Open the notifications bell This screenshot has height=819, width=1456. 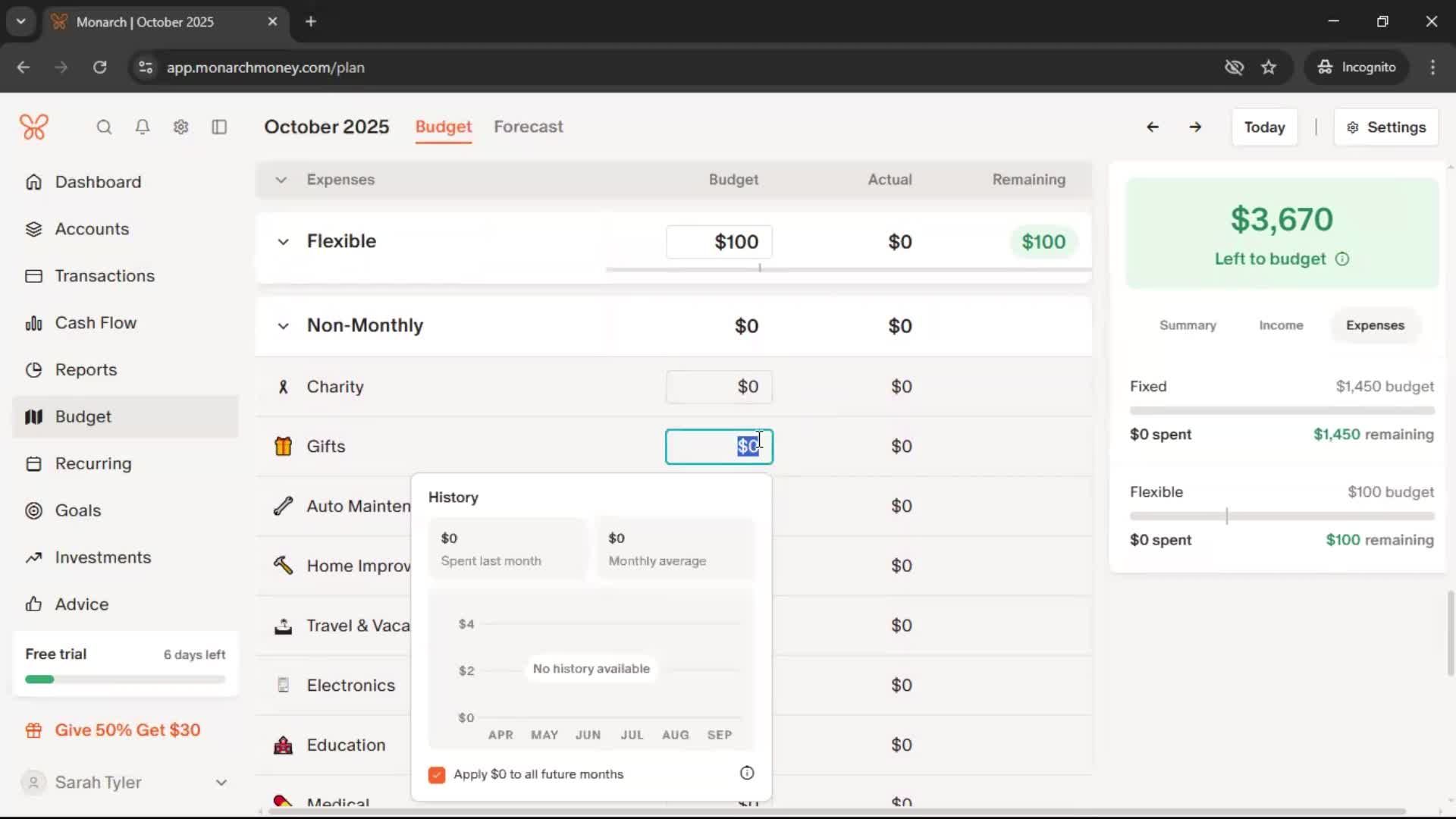tap(143, 127)
